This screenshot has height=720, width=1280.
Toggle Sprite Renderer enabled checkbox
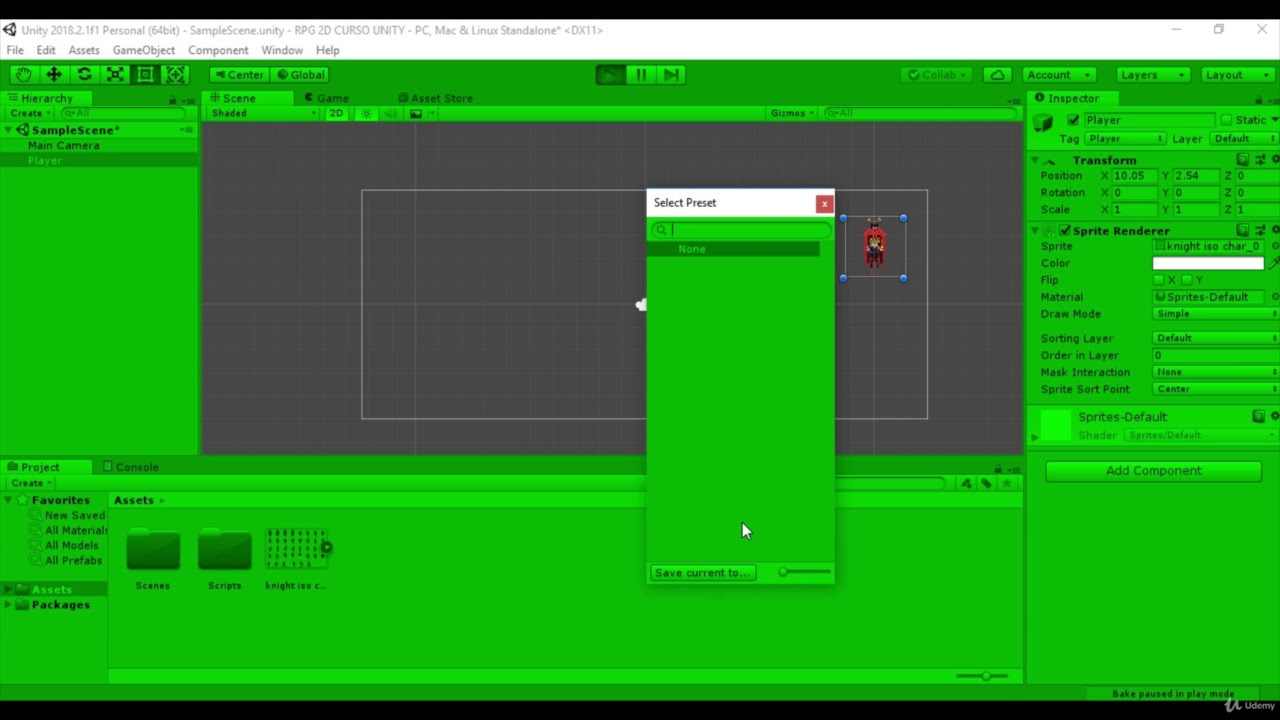coord(1065,231)
